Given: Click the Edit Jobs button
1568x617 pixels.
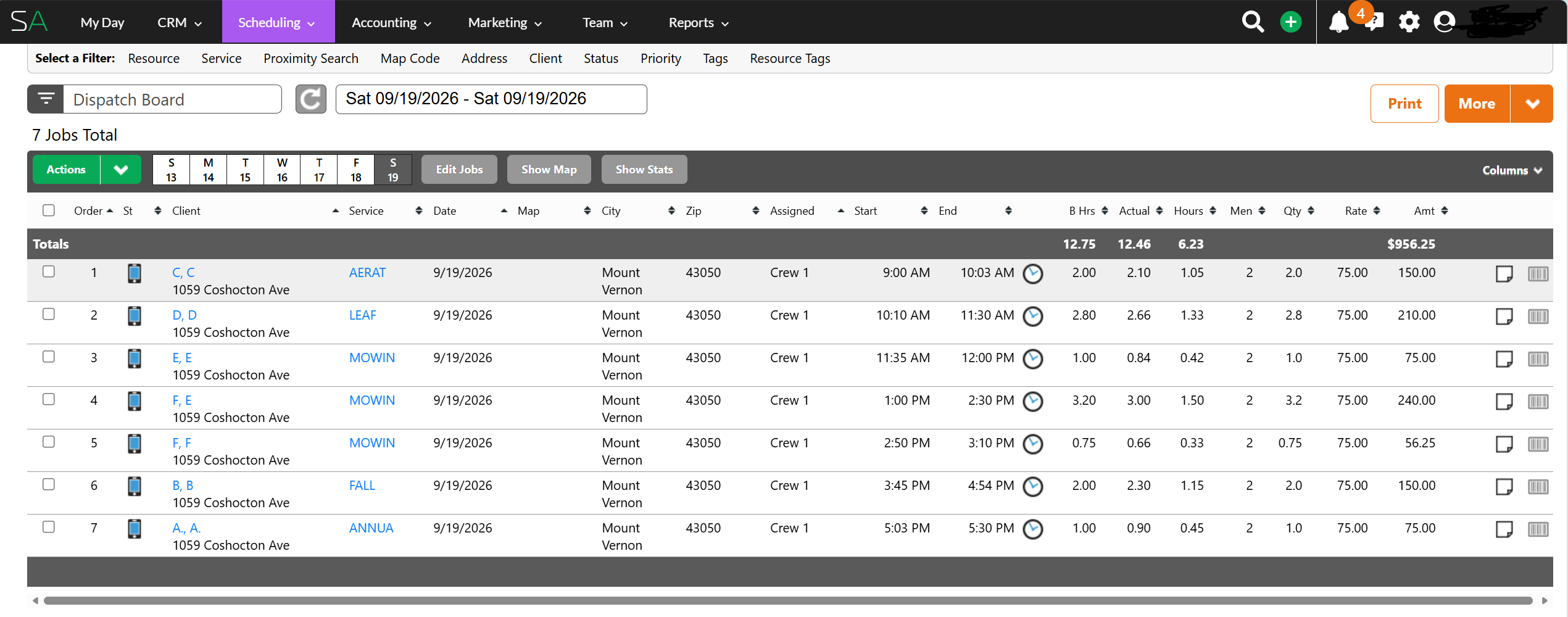Looking at the screenshot, I should [459, 170].
